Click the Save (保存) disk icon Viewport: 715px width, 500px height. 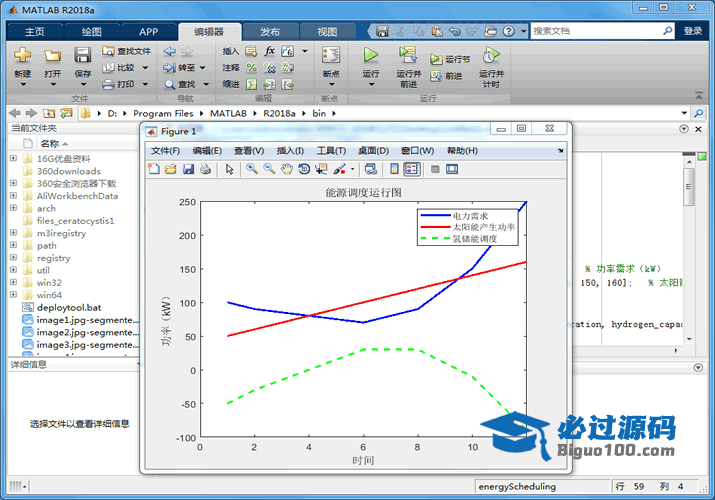pyautogui.click(x=83, y=56)
